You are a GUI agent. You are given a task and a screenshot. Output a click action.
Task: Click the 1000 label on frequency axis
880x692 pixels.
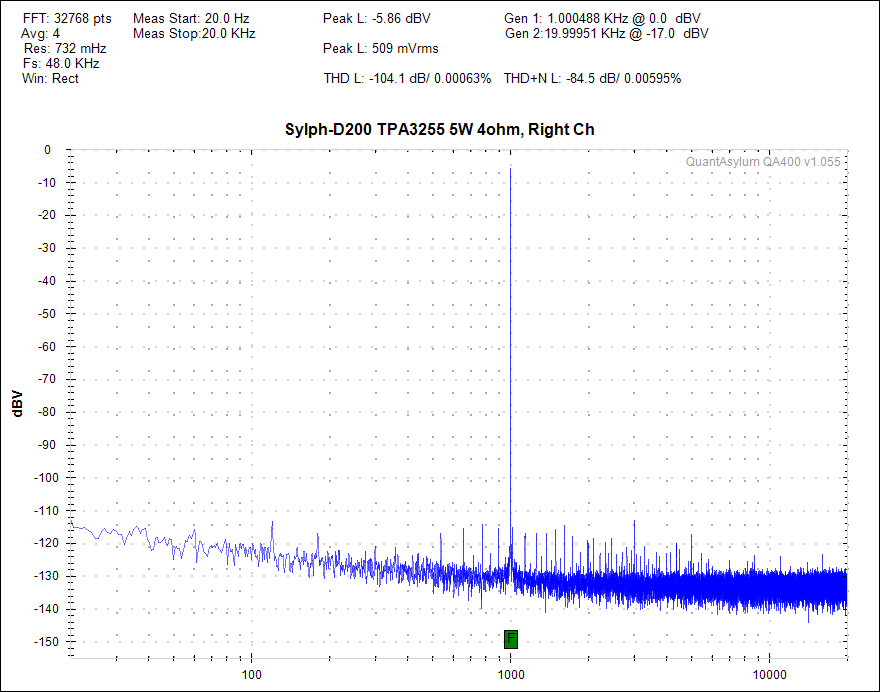(x=511, y=675)
